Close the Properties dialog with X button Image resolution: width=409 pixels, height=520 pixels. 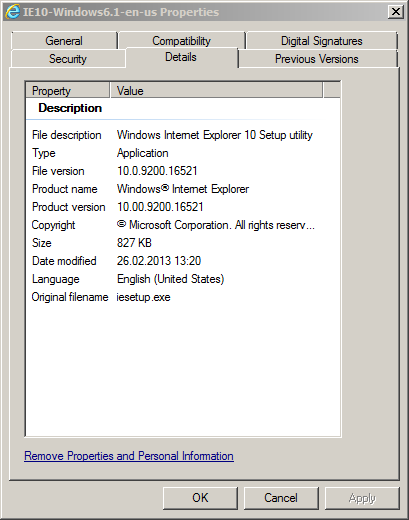click(x=396, y=12)
